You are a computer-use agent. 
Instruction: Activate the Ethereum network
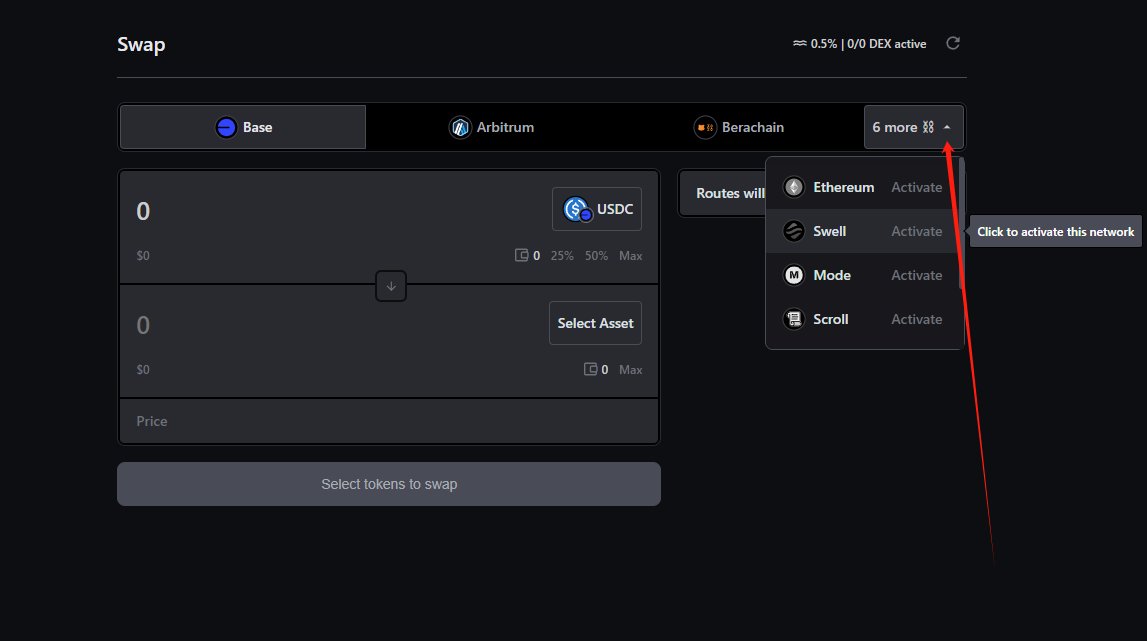click(x=917, y=187)
